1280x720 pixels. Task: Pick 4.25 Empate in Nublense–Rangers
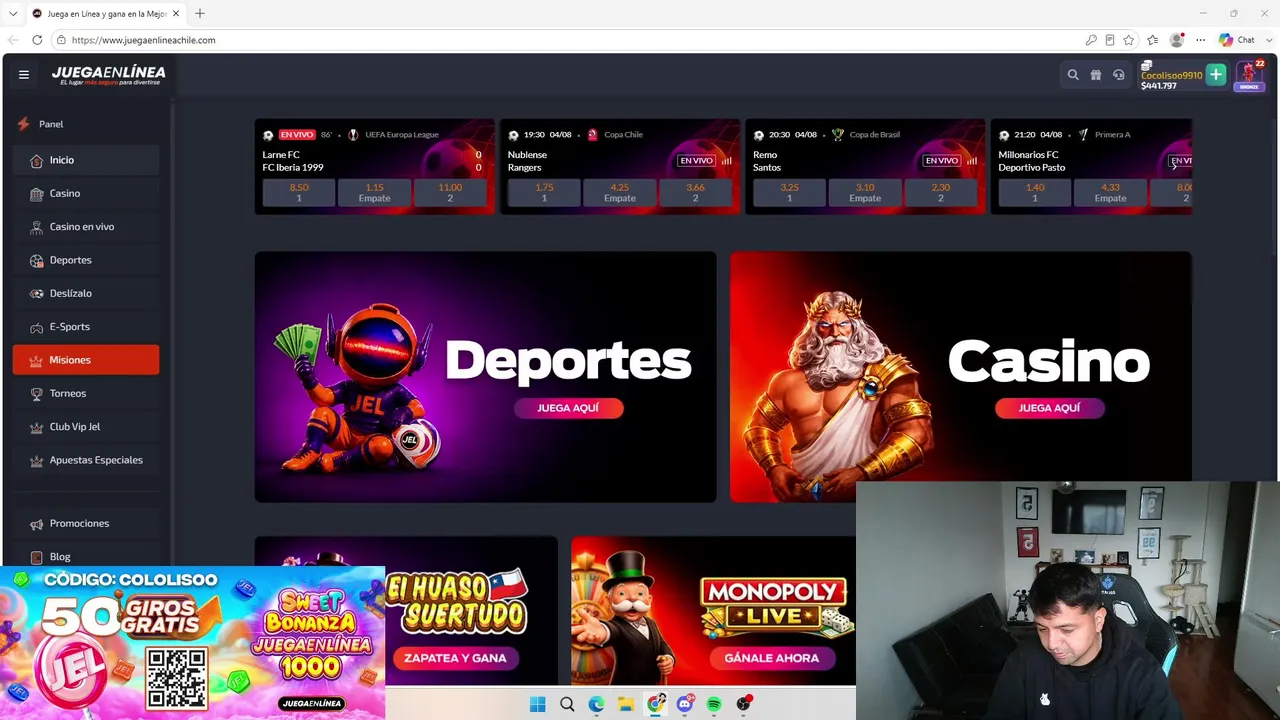(620, 193)
